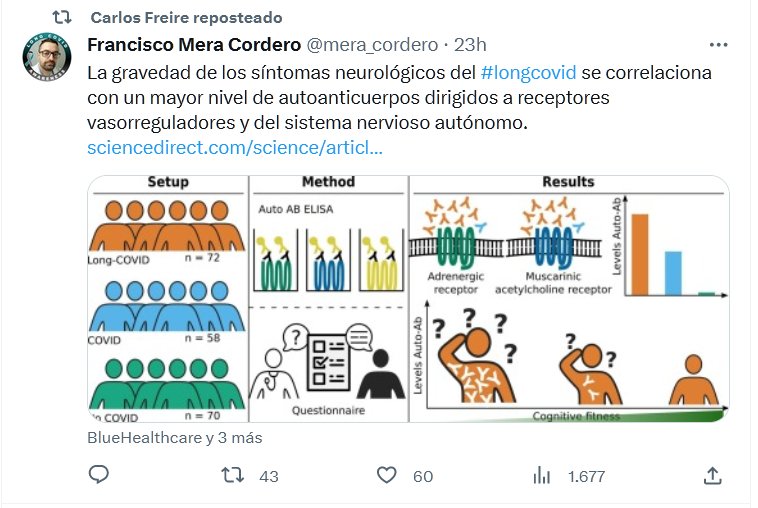Open view analytics bar chart icon
The image size is (758, 508).
[541, 476]
